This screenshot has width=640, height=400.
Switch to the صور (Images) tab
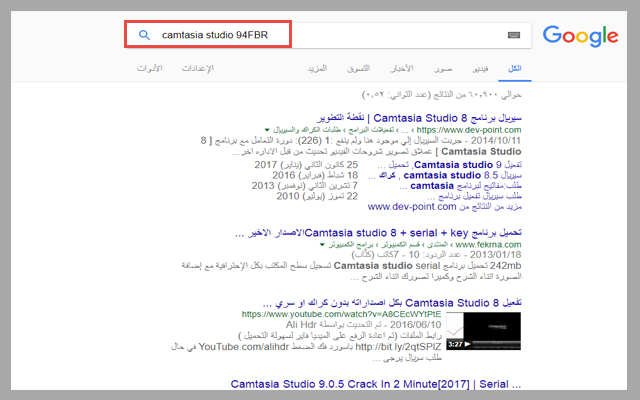(443, 70)
